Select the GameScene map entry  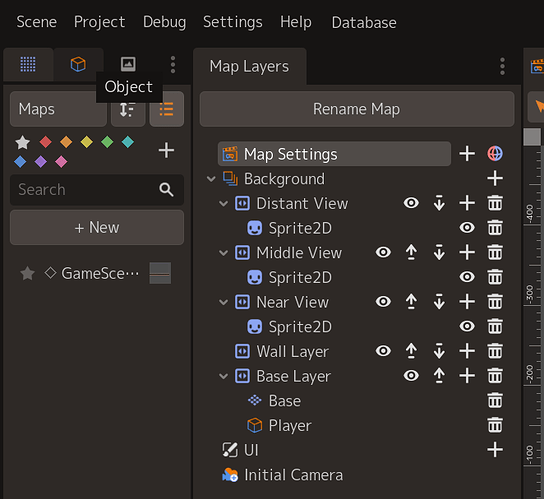pos(100,273)
